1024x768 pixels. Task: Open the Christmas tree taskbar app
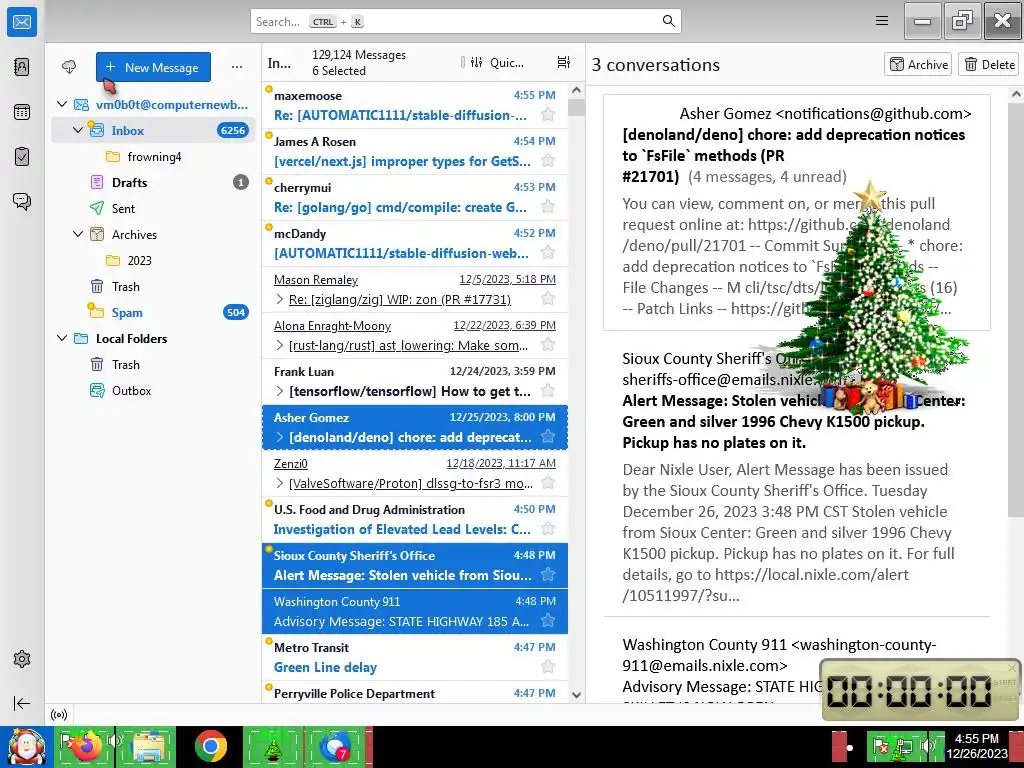272,747
